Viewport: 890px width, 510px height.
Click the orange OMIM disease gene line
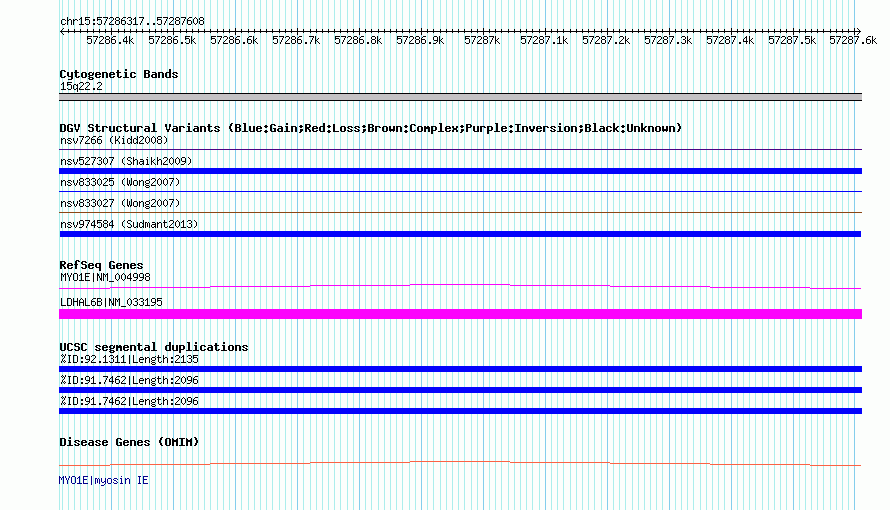point(460,463)
